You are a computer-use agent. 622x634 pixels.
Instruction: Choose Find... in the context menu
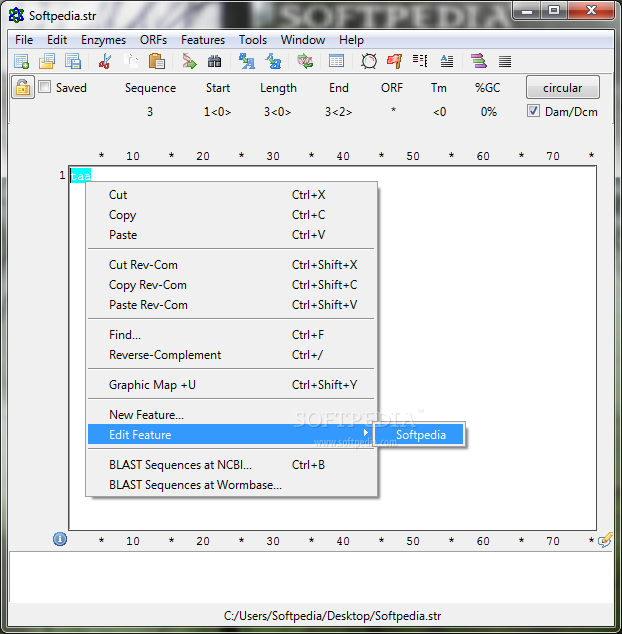point(231,334)
